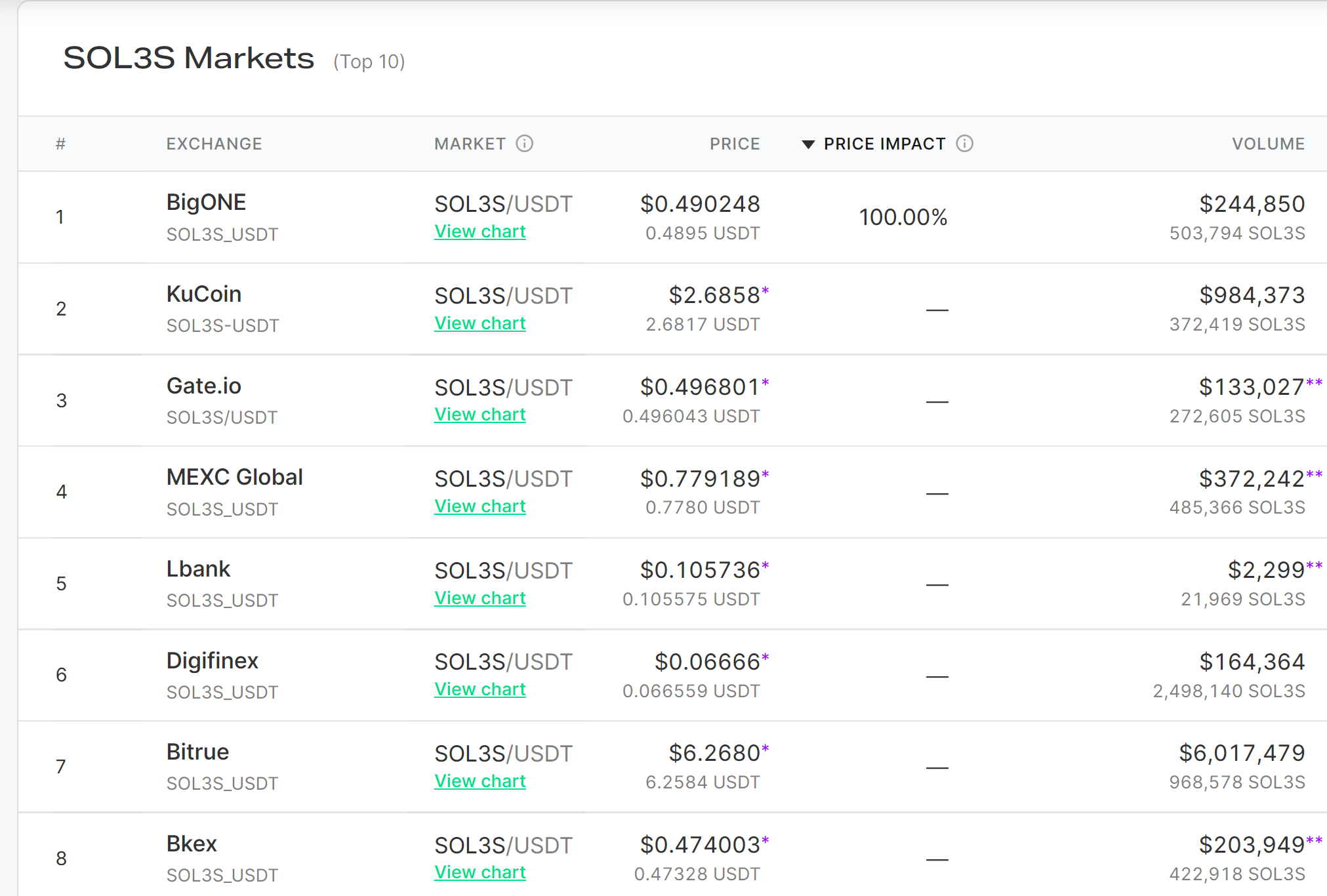Click the (Top 10) label
The image size is (1327, 896).
pos(369,62)
